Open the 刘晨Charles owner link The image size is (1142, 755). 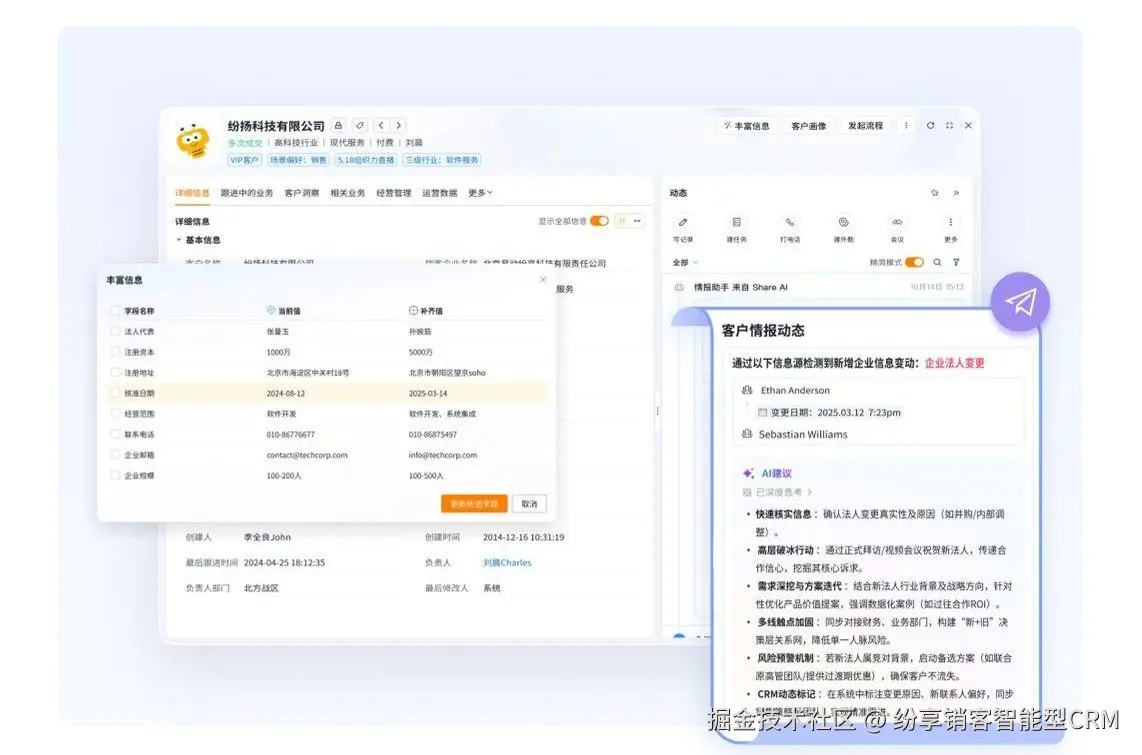[507, 563]
